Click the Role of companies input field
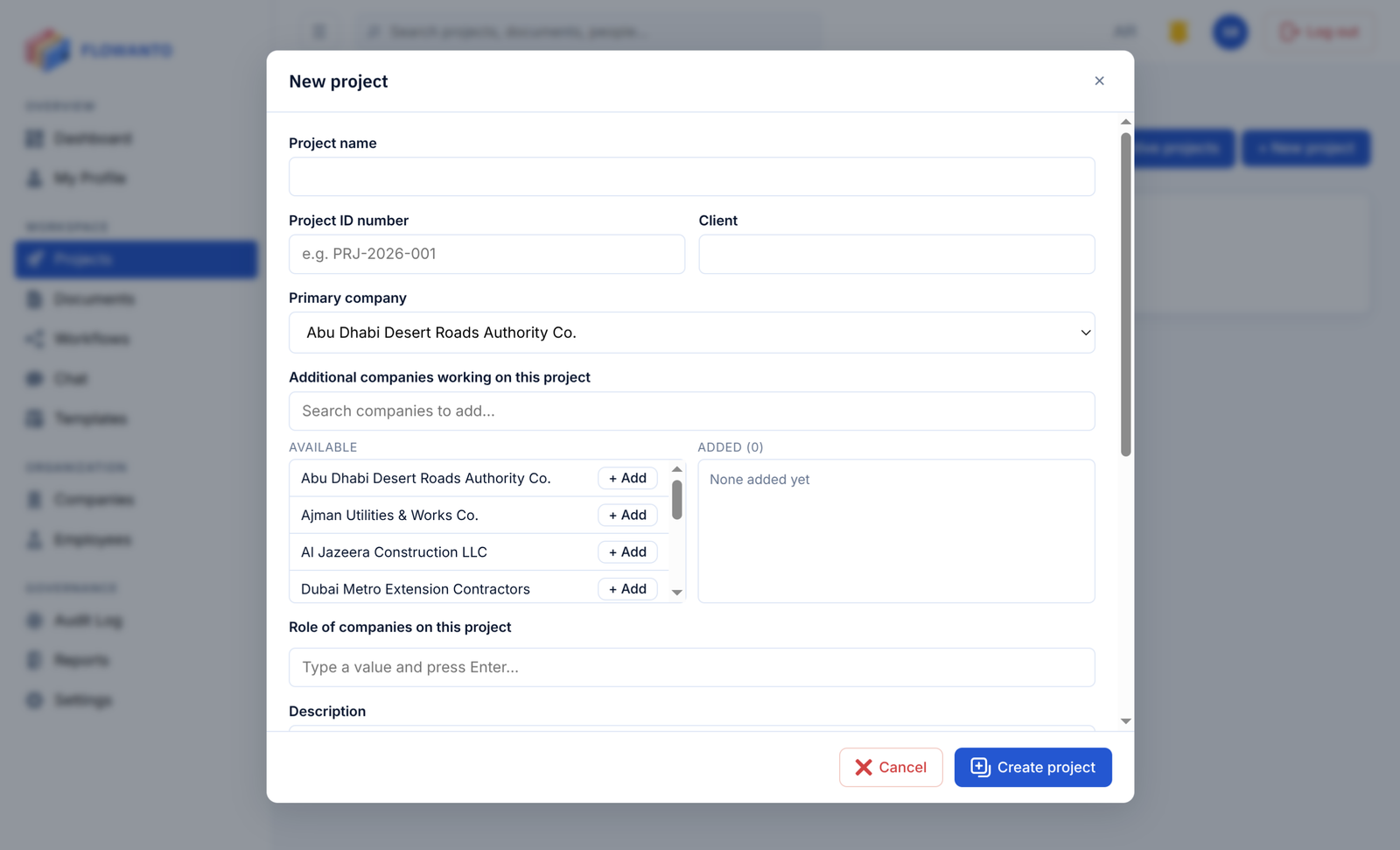 pos(691,667)
